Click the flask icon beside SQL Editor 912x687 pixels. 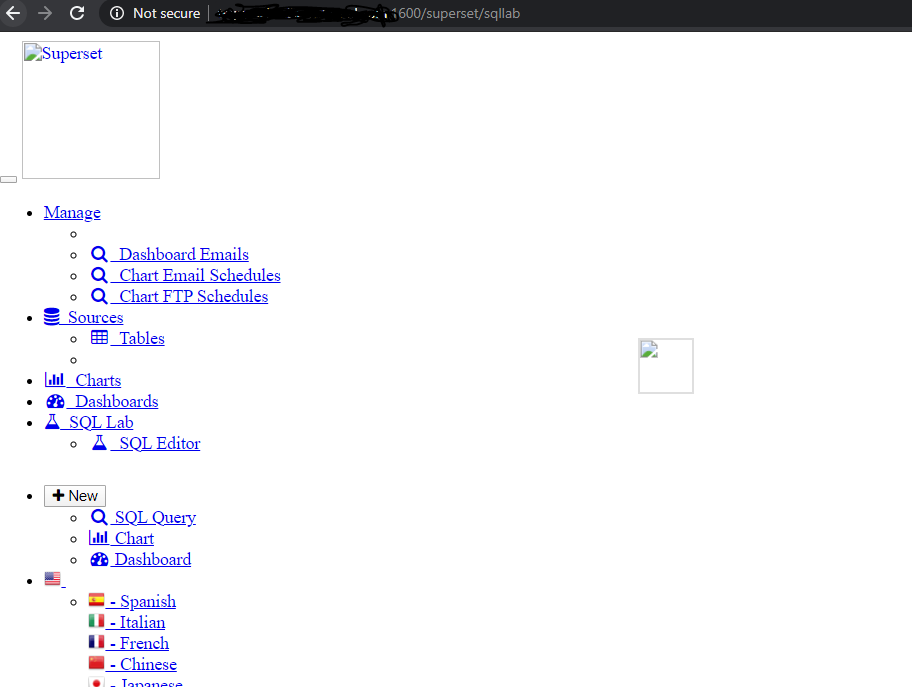click(100, 443)
